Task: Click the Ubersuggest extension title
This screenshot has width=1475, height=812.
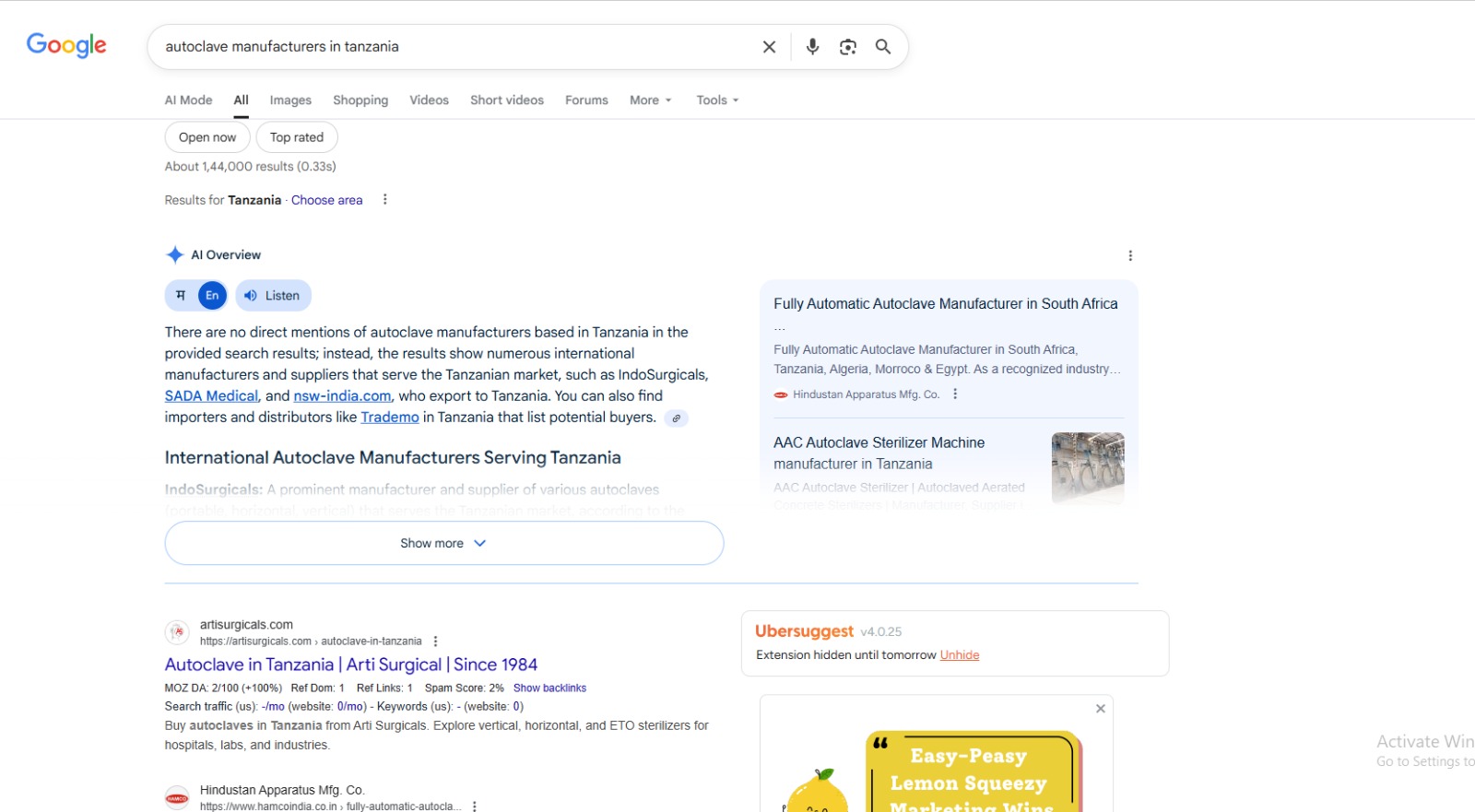Action: click(x=804, y=631)
